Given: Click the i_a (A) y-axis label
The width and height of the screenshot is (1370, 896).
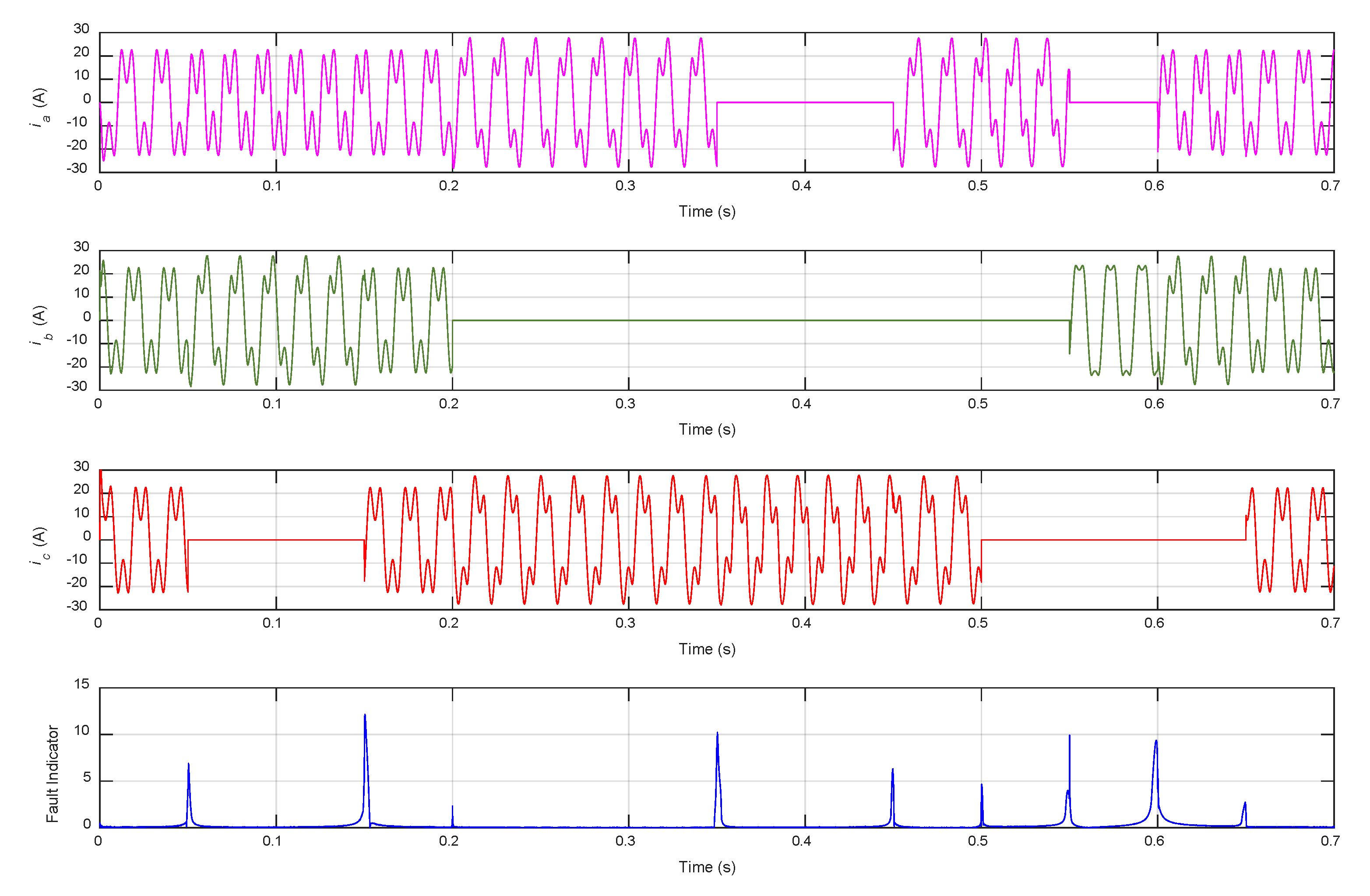Looking at the screenshot, I should point(39,107).
